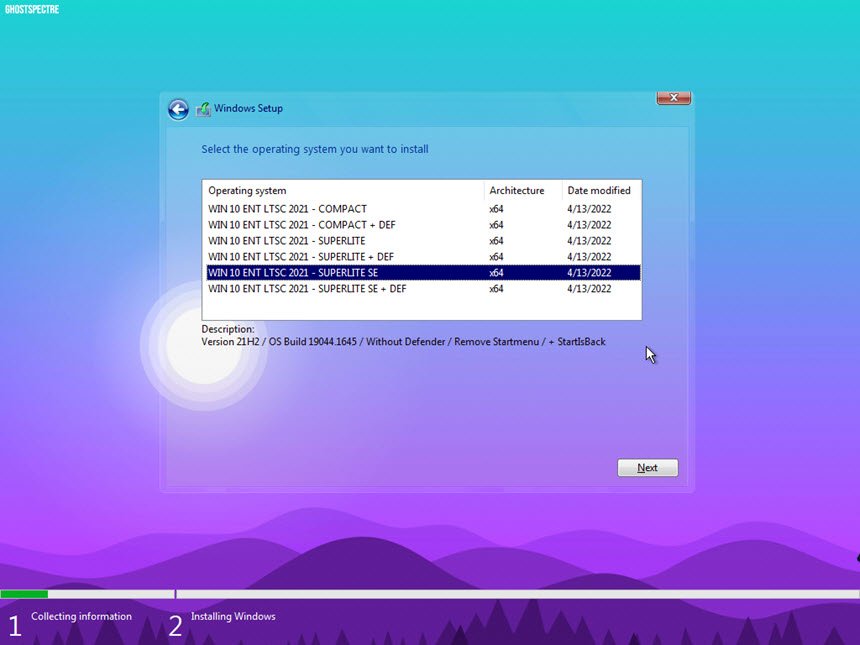Select WIN 10 ENT LTSC 2021 - SUPERLITE + DEF
Viewport: 860px width, 645px height.
423,257
